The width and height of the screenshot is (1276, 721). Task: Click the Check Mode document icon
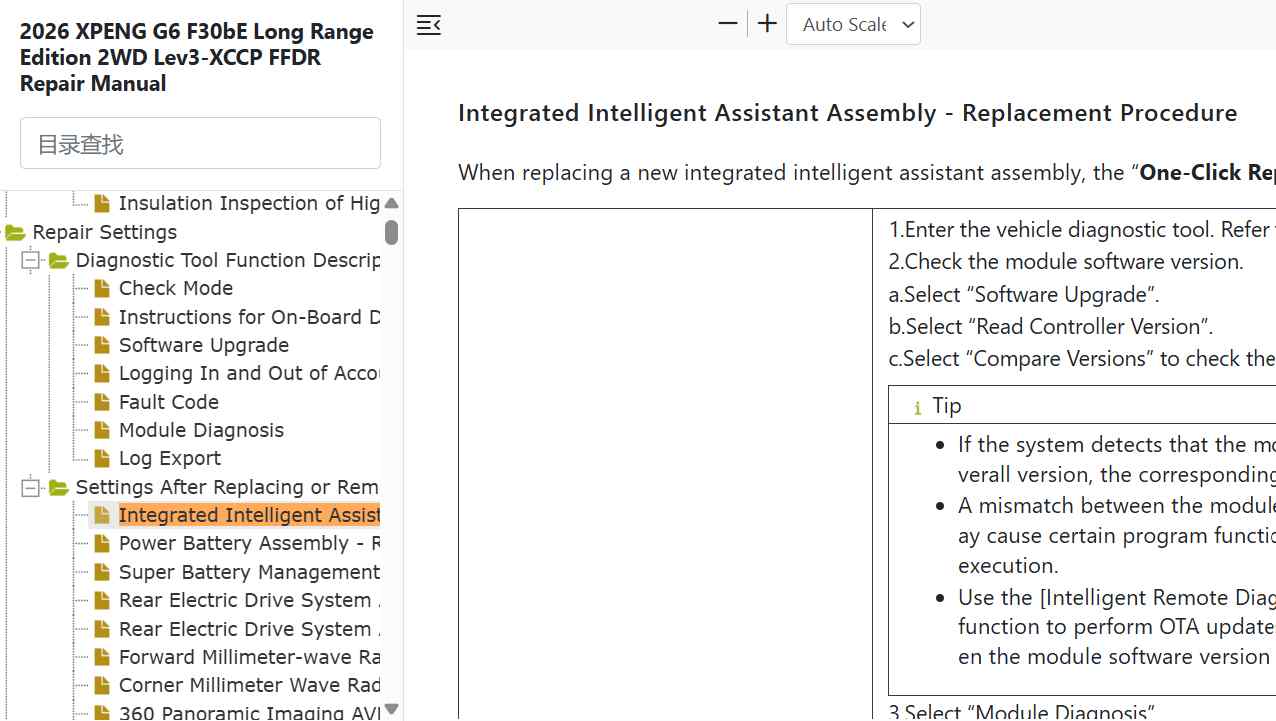coord(102,288)
